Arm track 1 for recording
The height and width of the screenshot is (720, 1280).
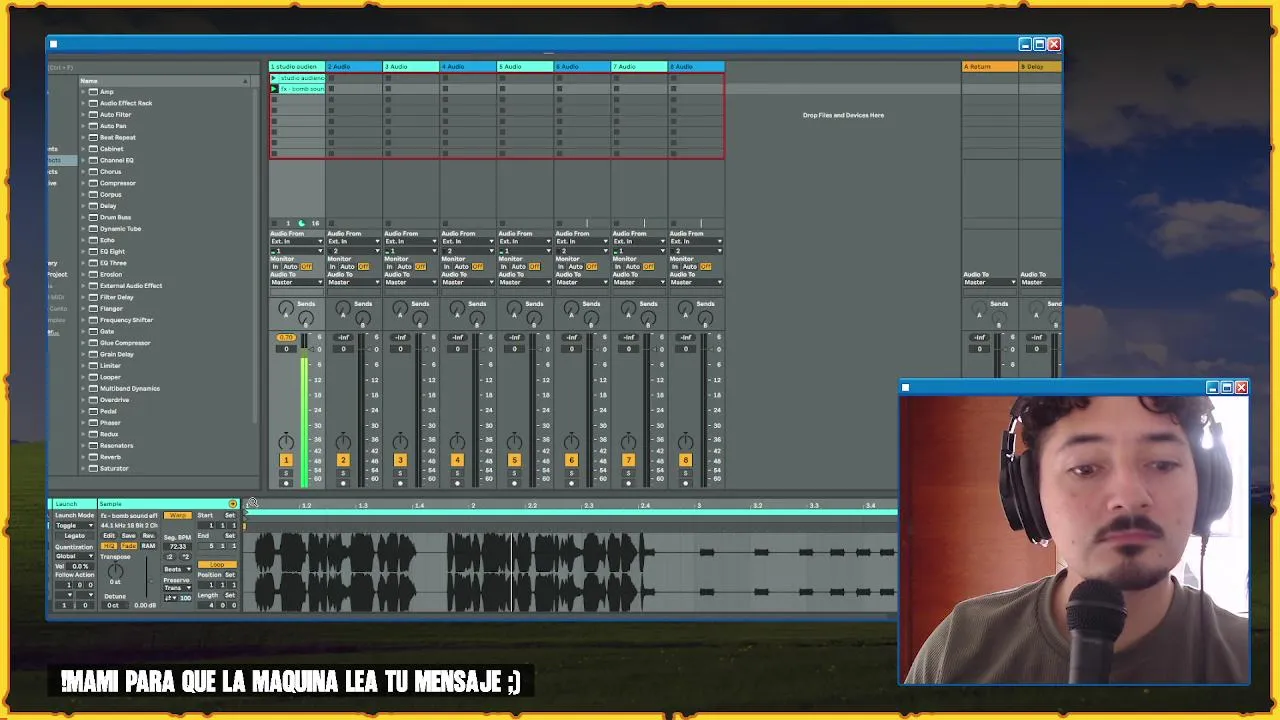(x=286, y=483)
